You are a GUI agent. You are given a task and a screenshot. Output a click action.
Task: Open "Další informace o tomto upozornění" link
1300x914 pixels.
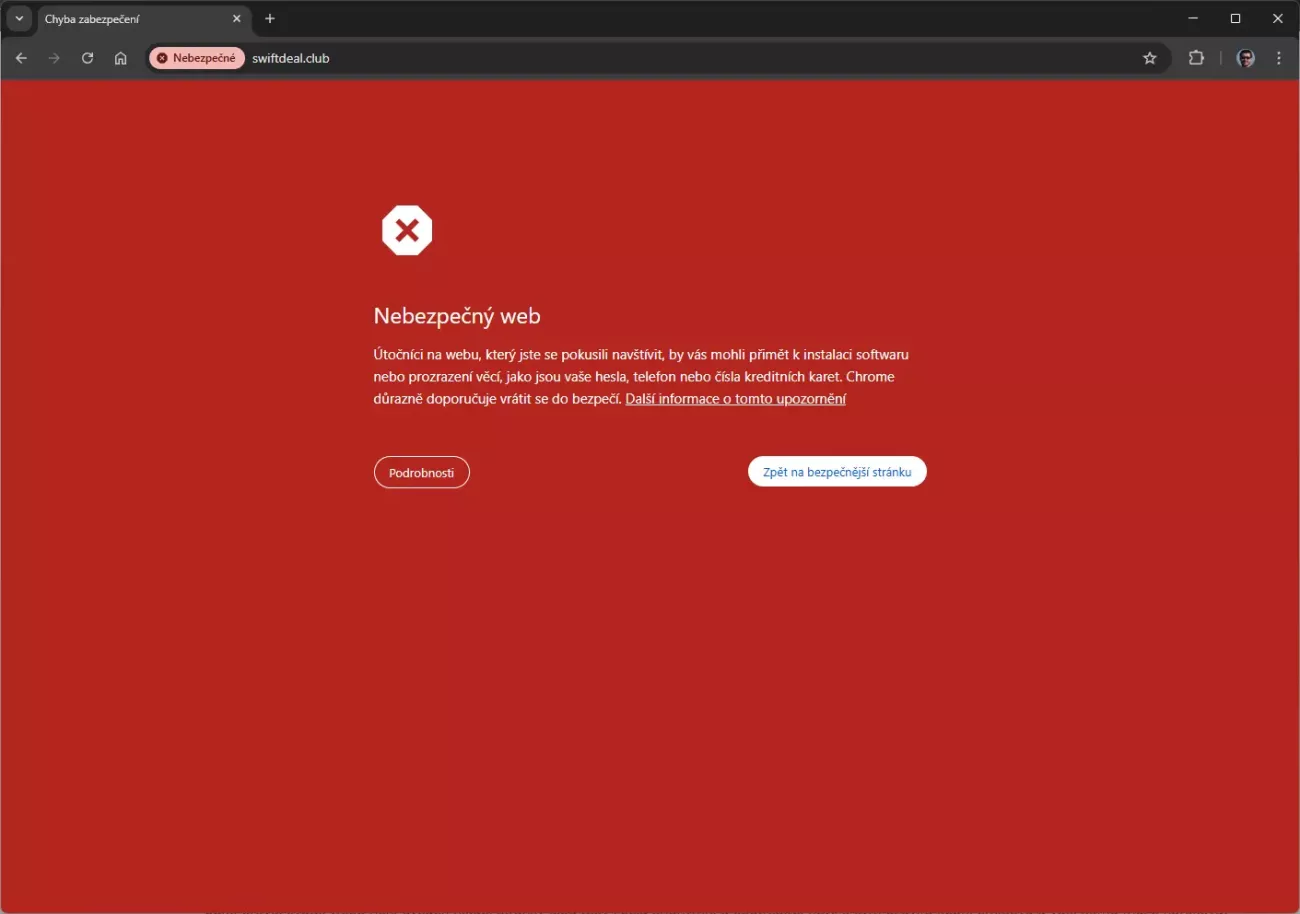pos(735,399)
